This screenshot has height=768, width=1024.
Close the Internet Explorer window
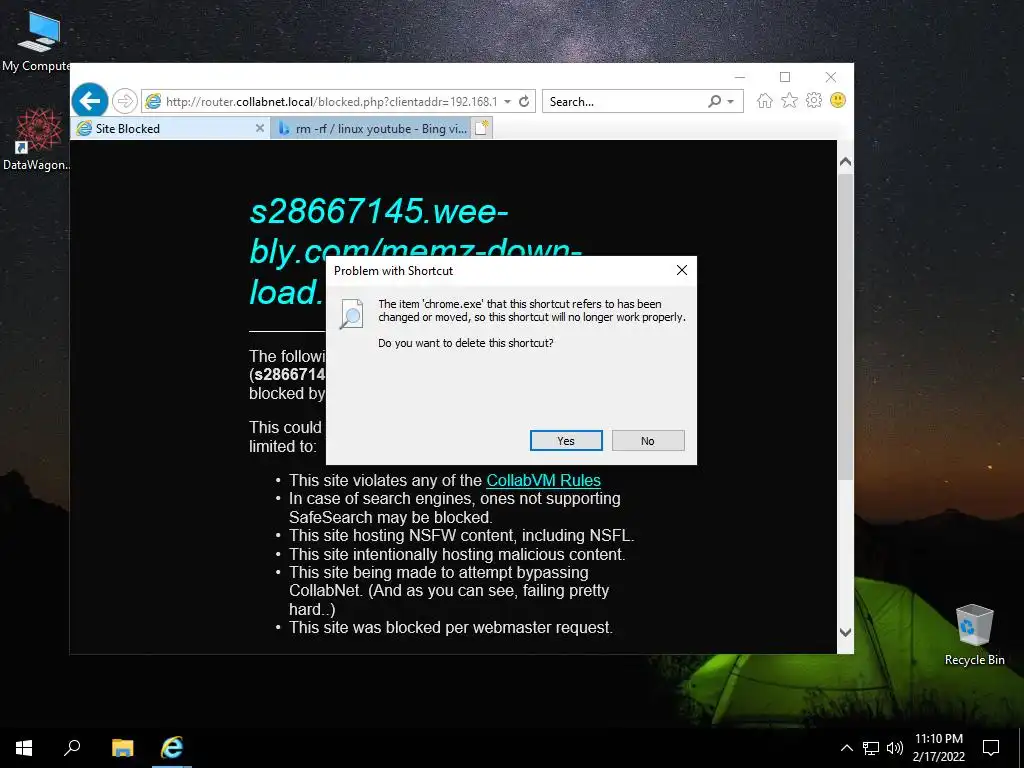pos(831,77)
